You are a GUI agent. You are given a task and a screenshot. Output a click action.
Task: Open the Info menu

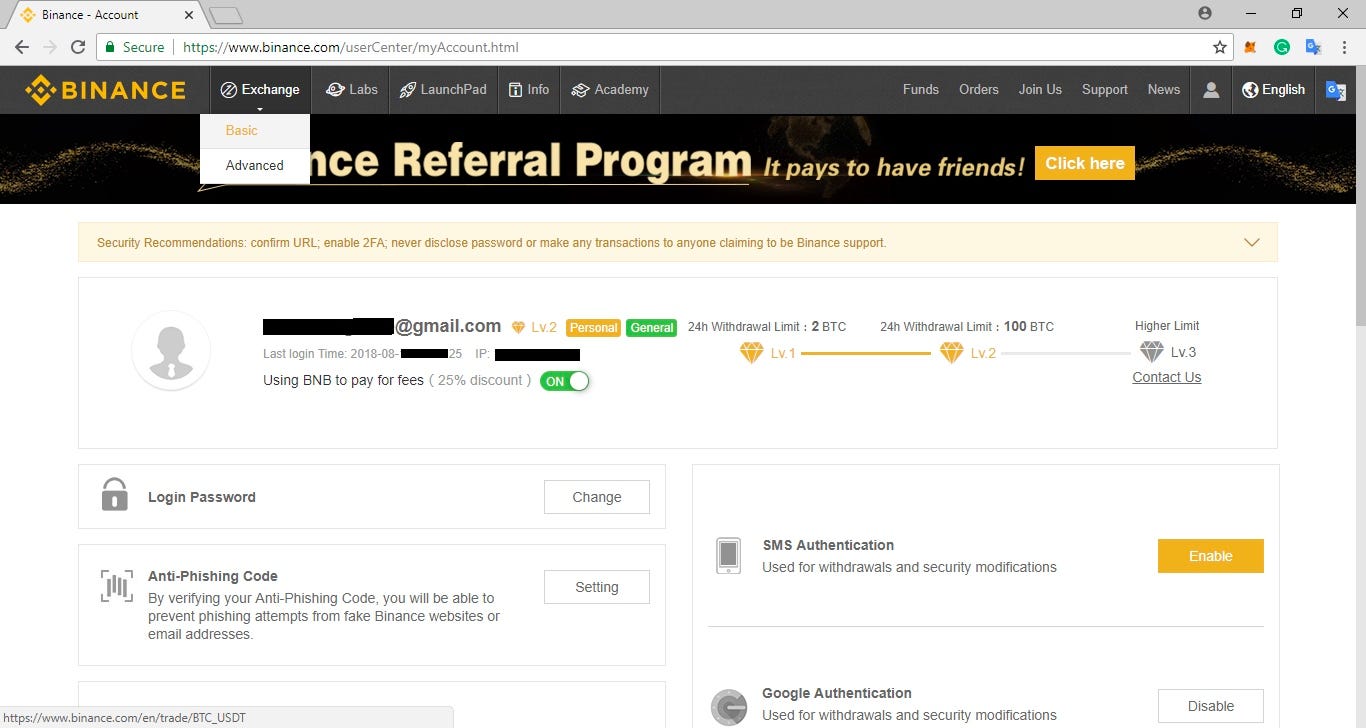pyautogui.click(x=529, y=90)
